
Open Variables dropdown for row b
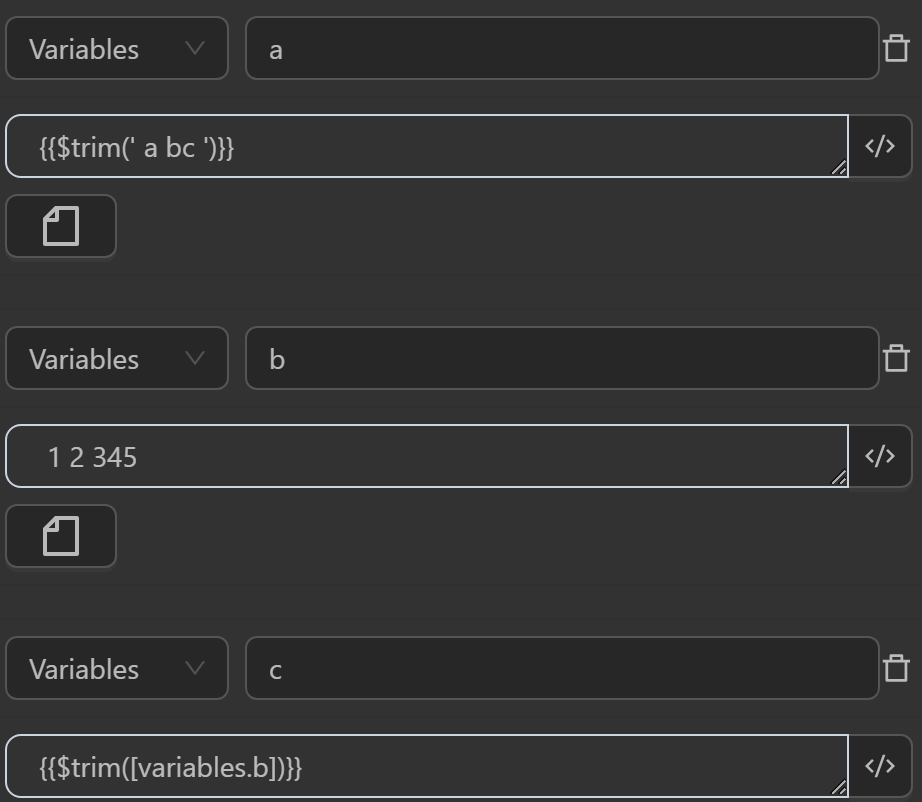pyautogui.click(x=117, y=359)
